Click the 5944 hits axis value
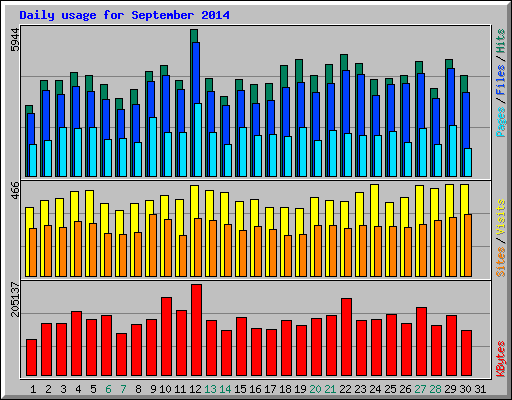512x400 pixels. pyautogui.click(x=15, y=40)
